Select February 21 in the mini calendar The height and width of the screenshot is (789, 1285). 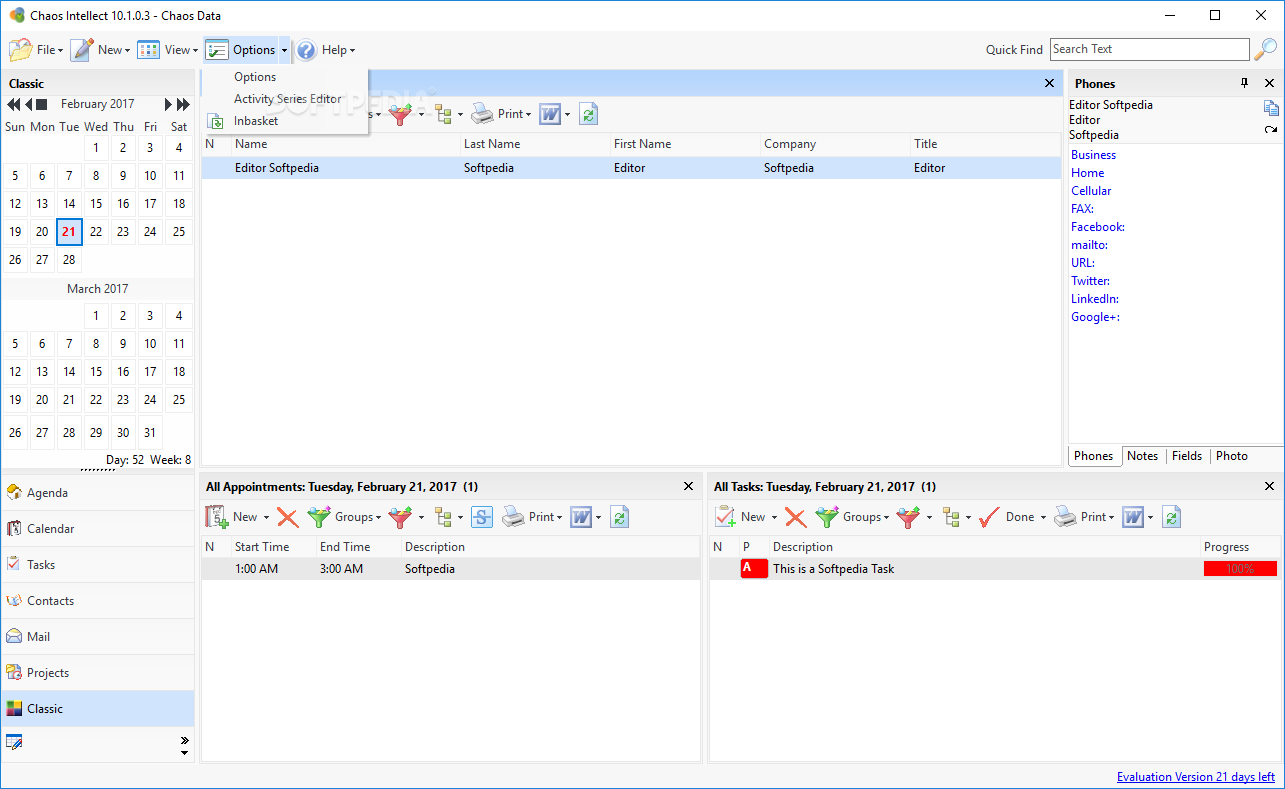(x=69, y=231)
